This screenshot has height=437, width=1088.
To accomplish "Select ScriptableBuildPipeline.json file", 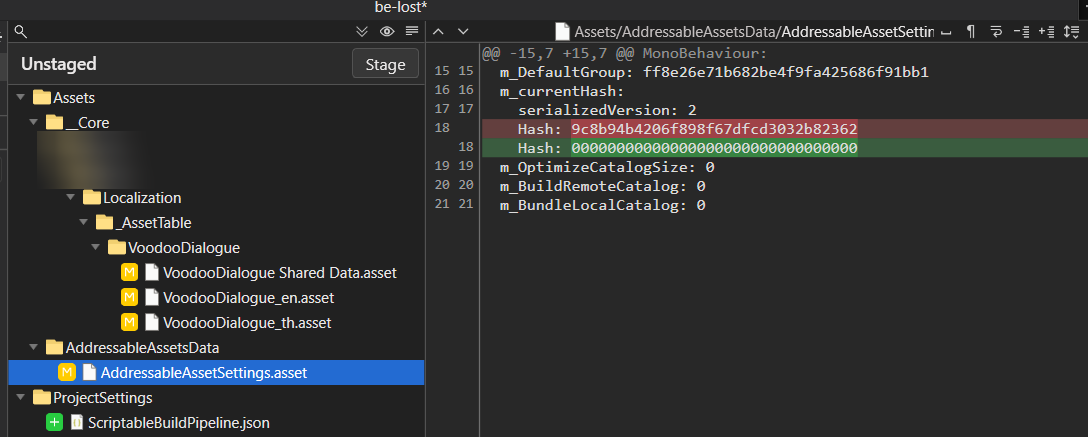I will (x=178, y=423).
